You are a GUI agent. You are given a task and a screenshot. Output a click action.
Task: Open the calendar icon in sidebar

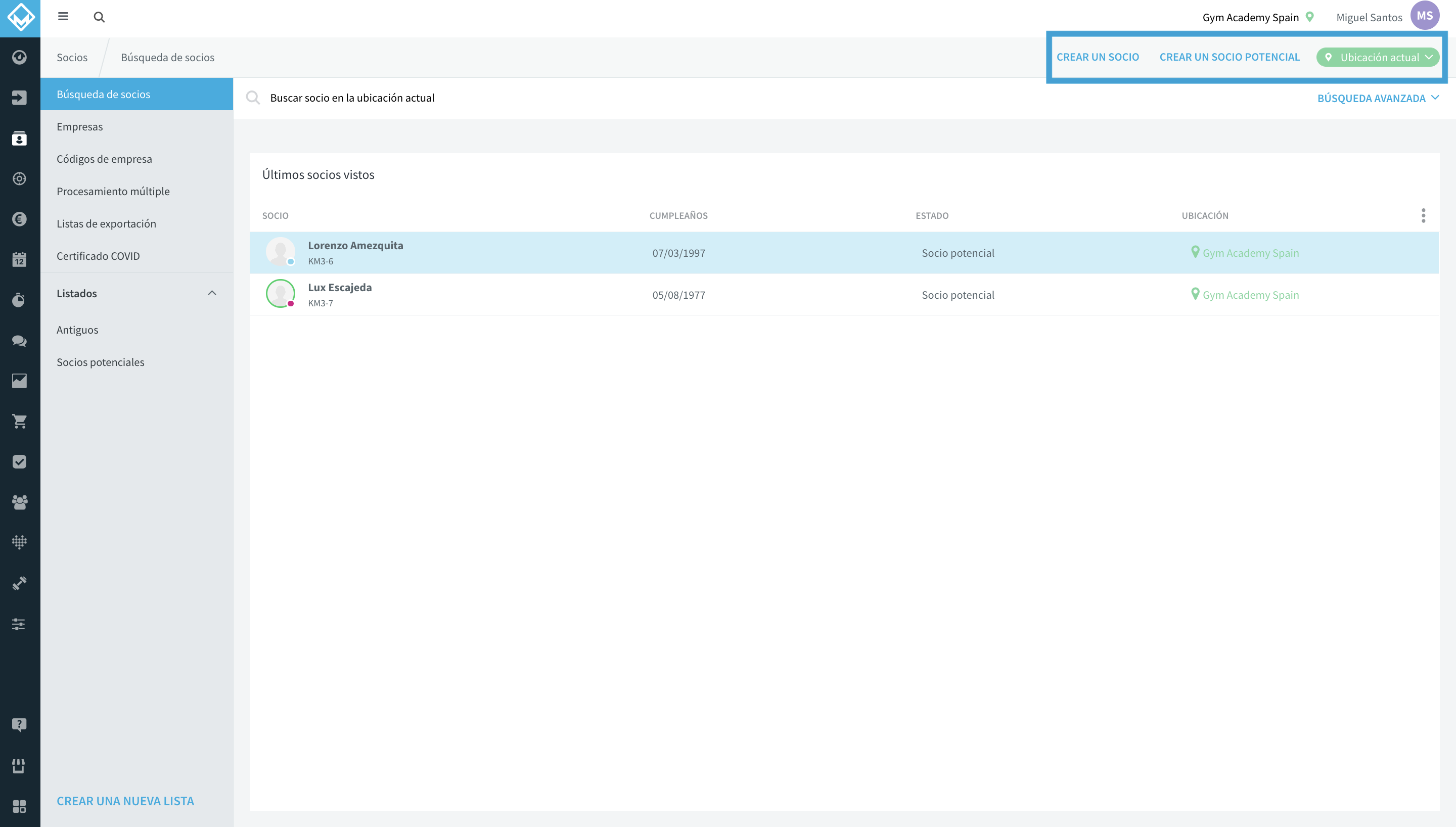click(19, 259)
